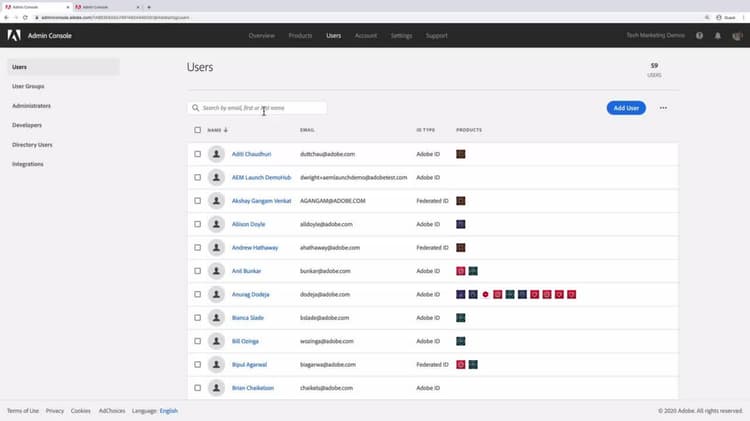
Task: Open the Andrew Hathaway user link
Action: pos(255,248)
